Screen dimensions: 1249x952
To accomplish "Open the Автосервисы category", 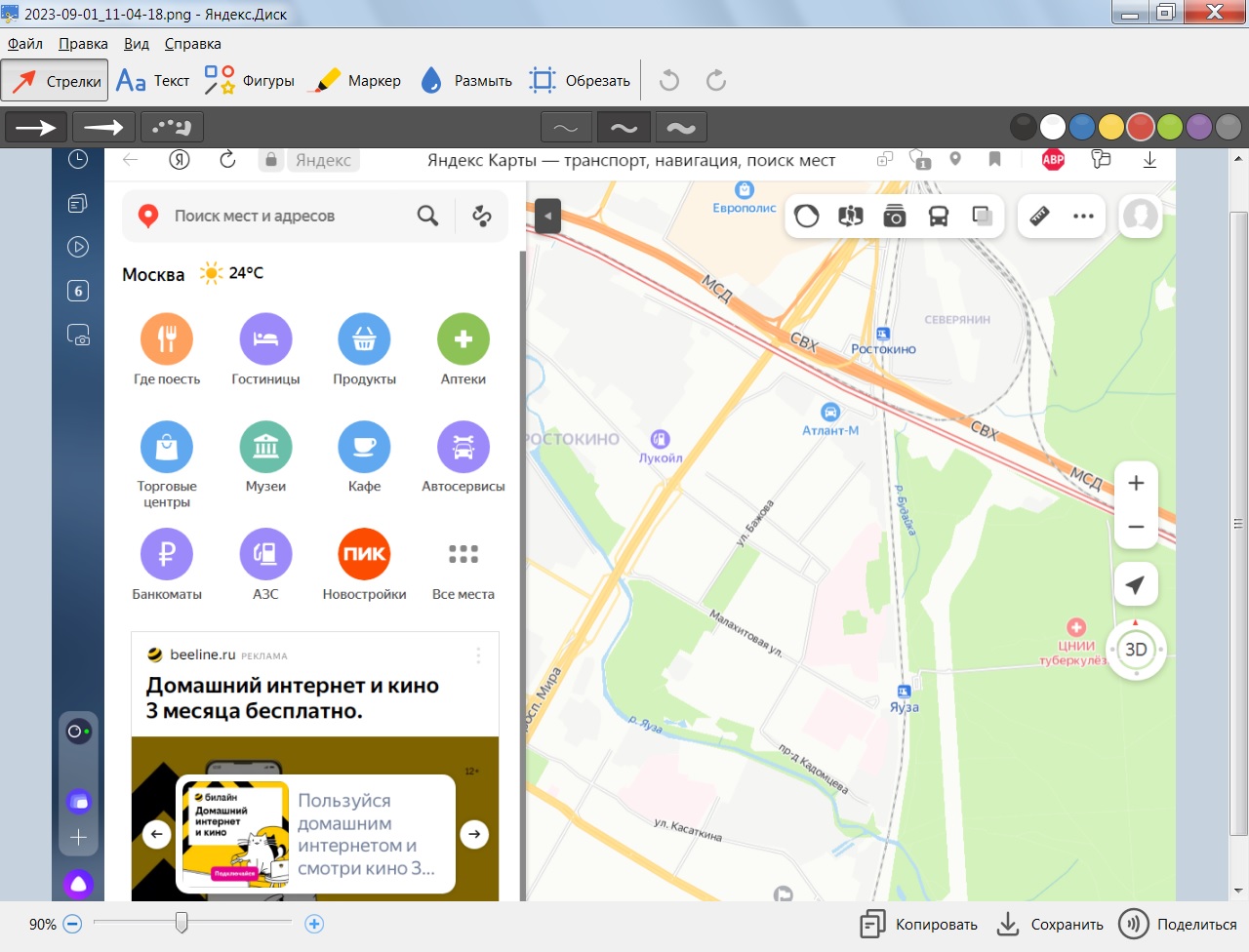I will point(463,457).
